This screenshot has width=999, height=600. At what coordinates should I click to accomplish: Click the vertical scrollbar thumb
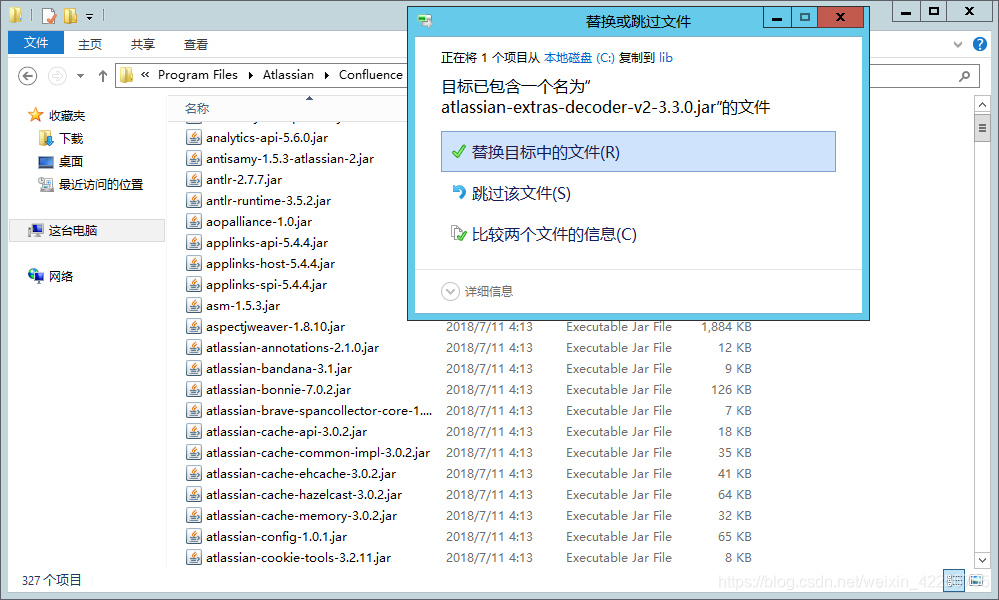[982, 127]
